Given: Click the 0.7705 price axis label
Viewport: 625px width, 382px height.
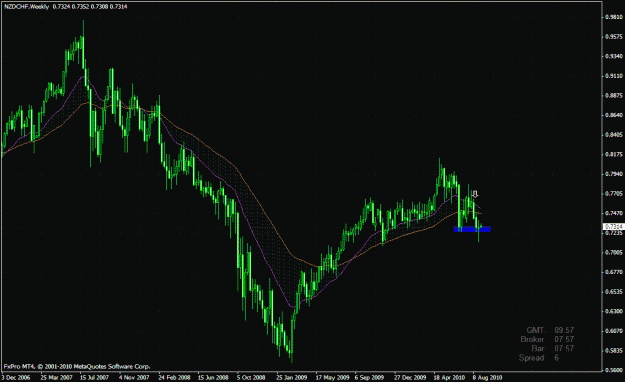Looking at the screenshot, I should (613, 194).
